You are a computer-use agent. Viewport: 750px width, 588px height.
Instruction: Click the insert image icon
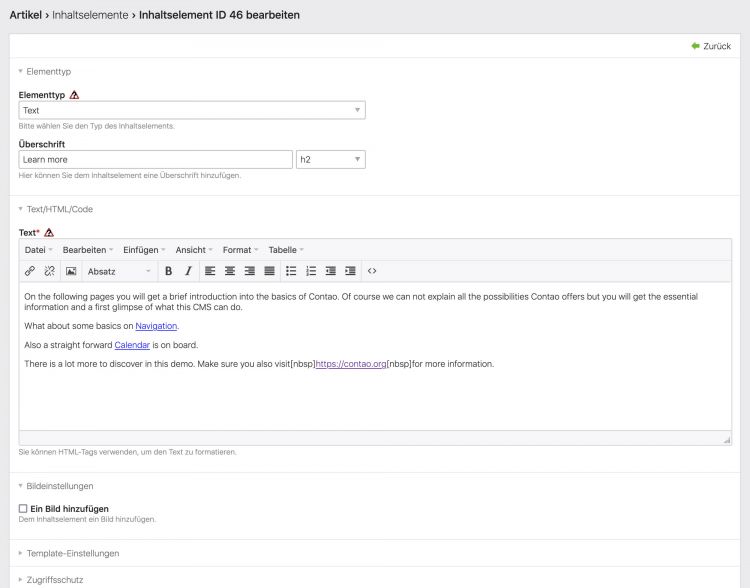coord(71,271)
